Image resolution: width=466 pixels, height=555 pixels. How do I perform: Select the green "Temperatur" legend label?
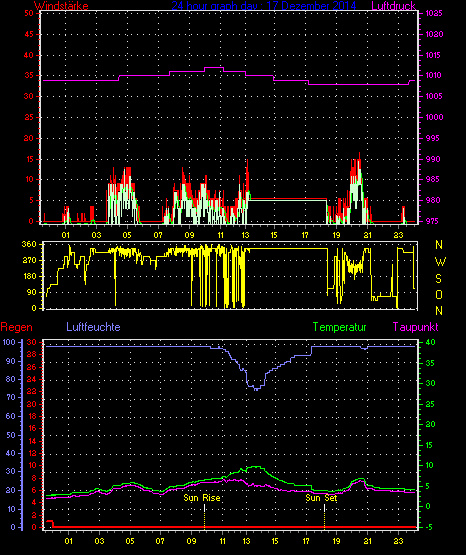click(339, 327)
